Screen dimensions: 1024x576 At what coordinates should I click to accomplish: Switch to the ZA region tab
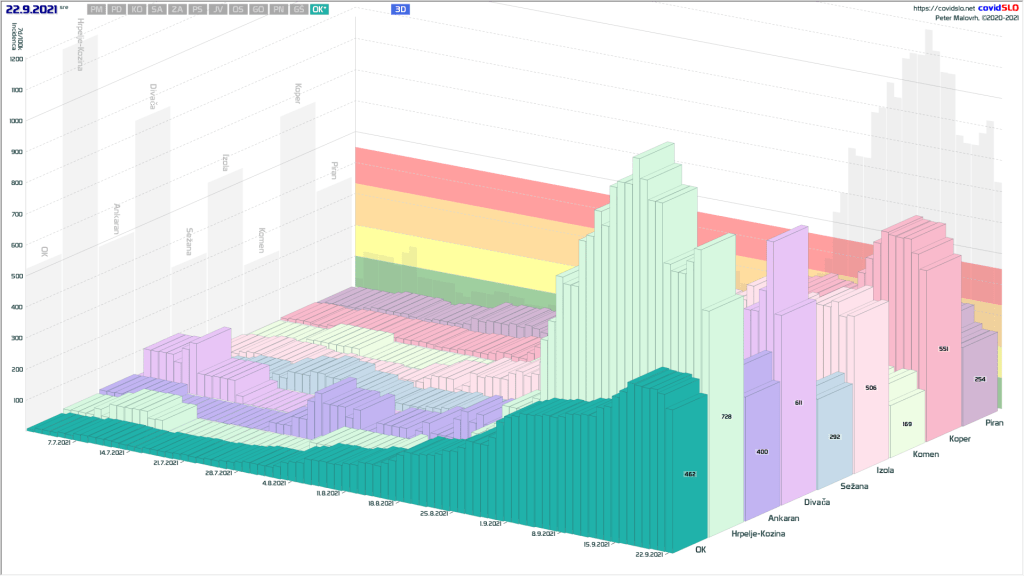177,9
